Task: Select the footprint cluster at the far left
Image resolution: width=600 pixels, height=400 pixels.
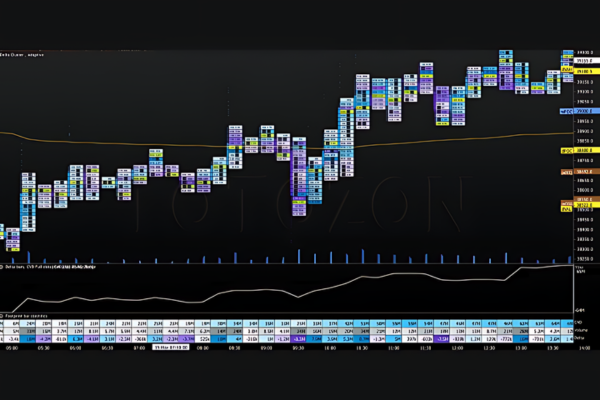Action: coord(10,236)
